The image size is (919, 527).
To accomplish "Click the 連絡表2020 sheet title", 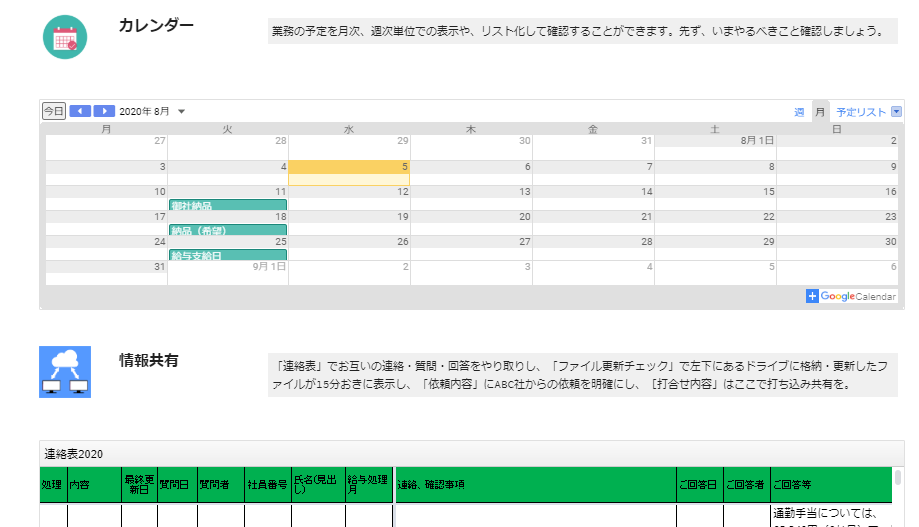I will 74,454.
